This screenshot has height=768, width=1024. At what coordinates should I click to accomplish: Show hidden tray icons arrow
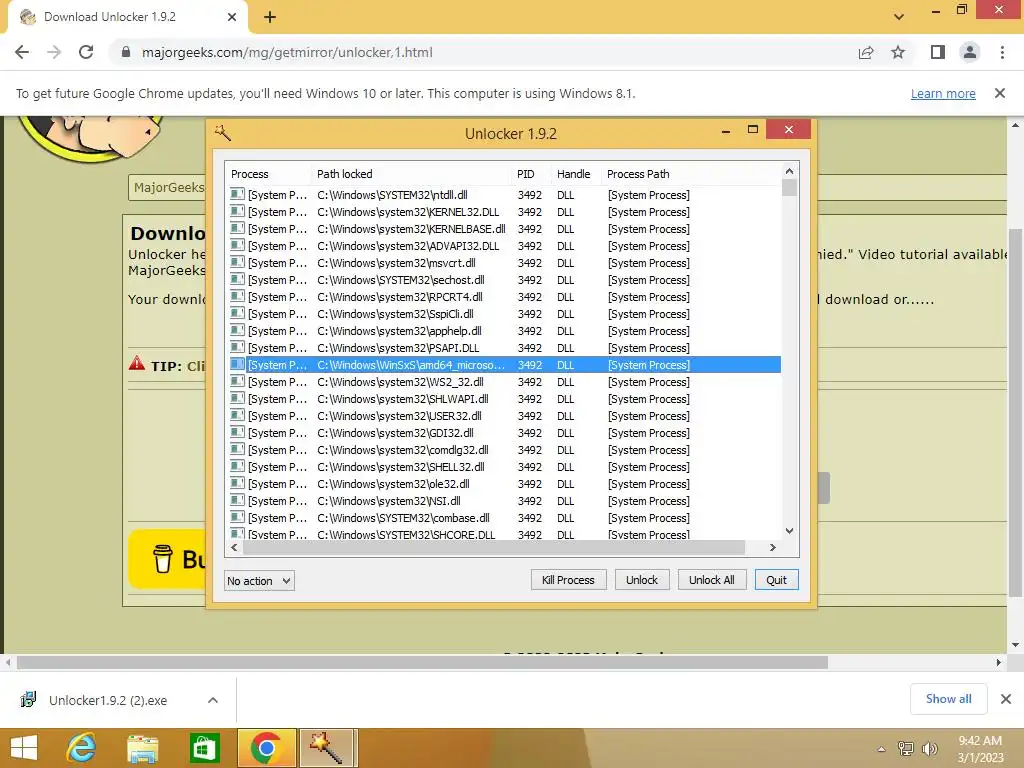coord(881,749)
